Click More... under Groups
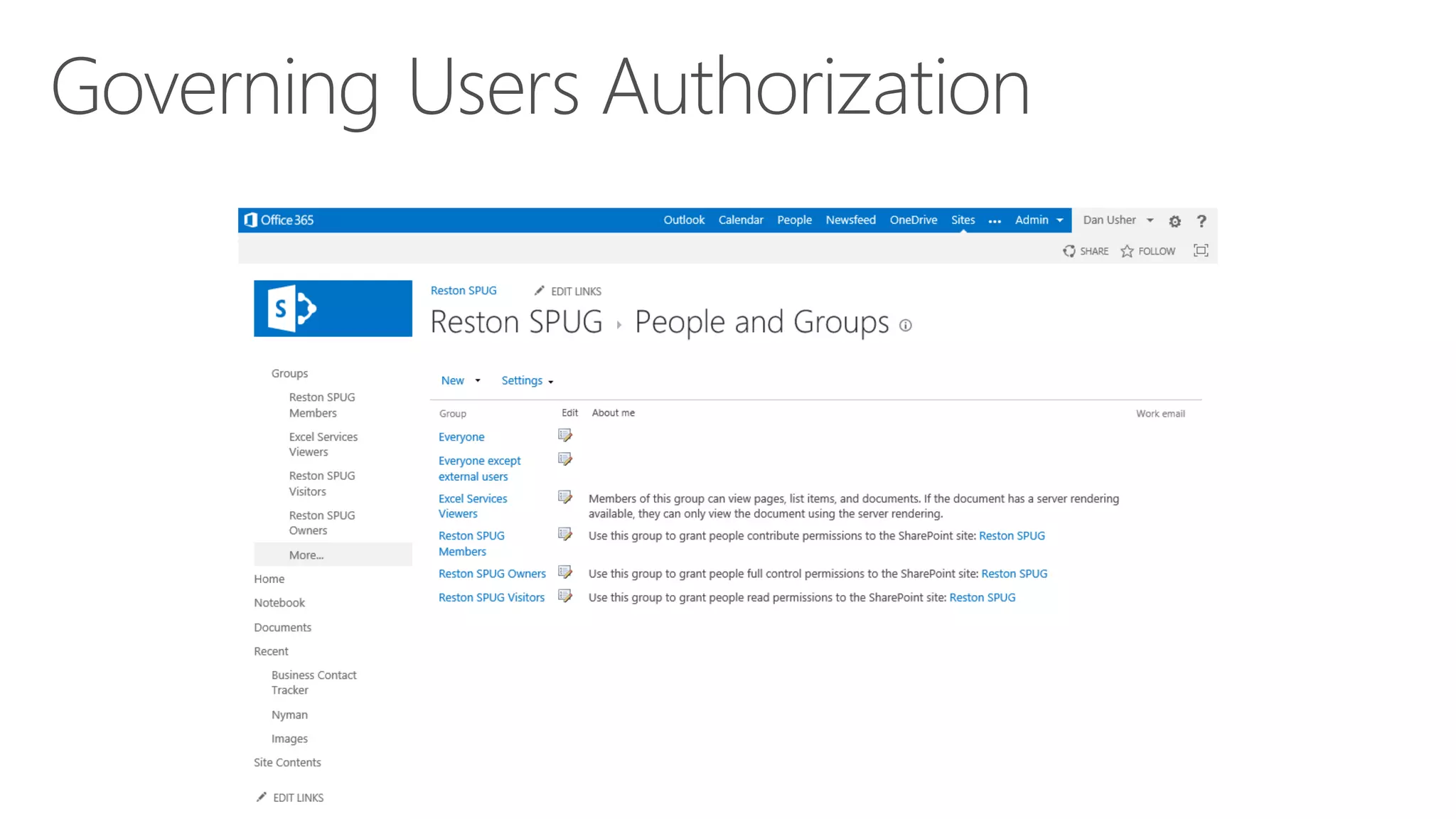The width and height of the screenshot is (1456, 819). tap(306, 555)
